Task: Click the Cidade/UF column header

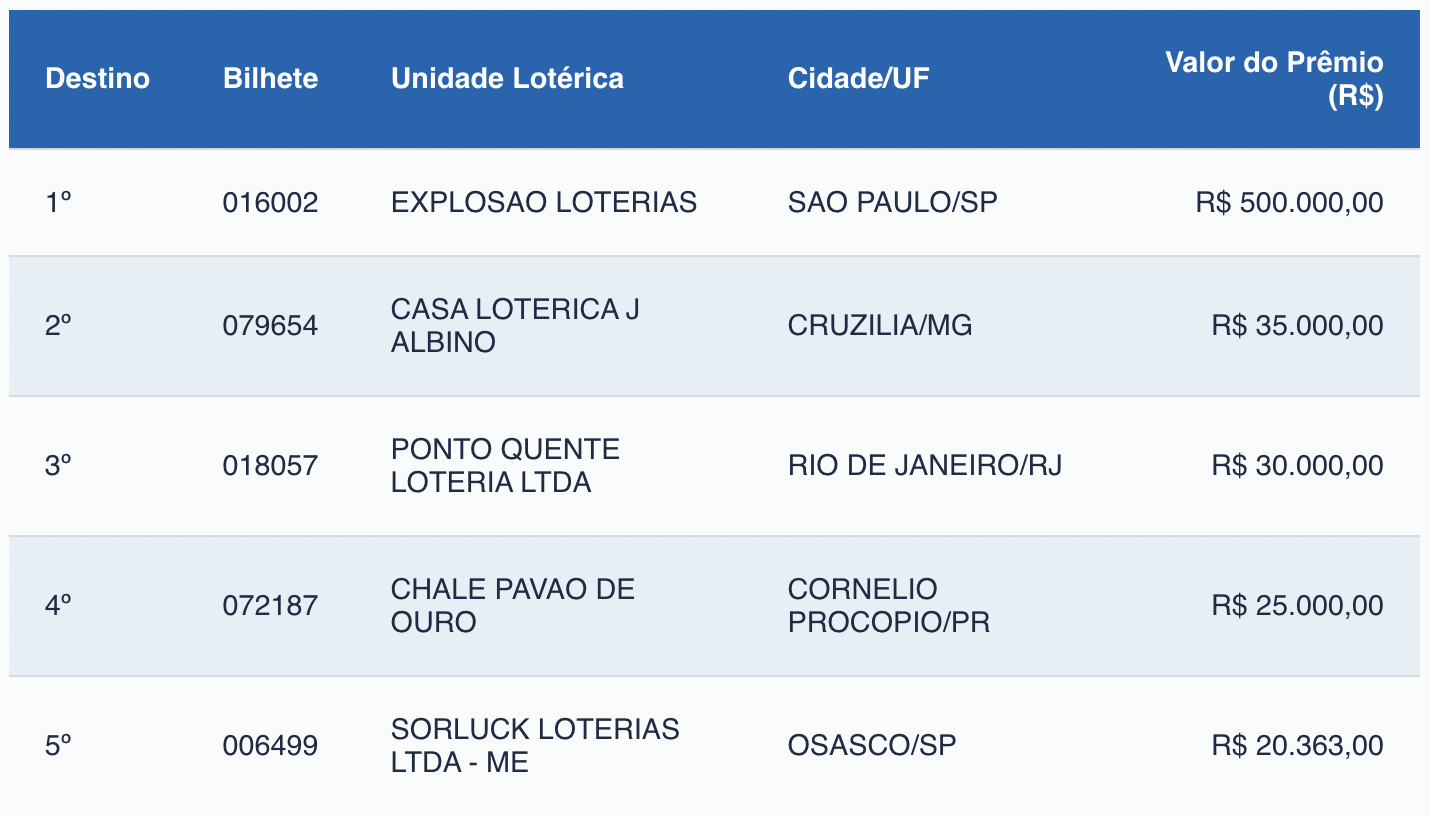Action: 858,78
